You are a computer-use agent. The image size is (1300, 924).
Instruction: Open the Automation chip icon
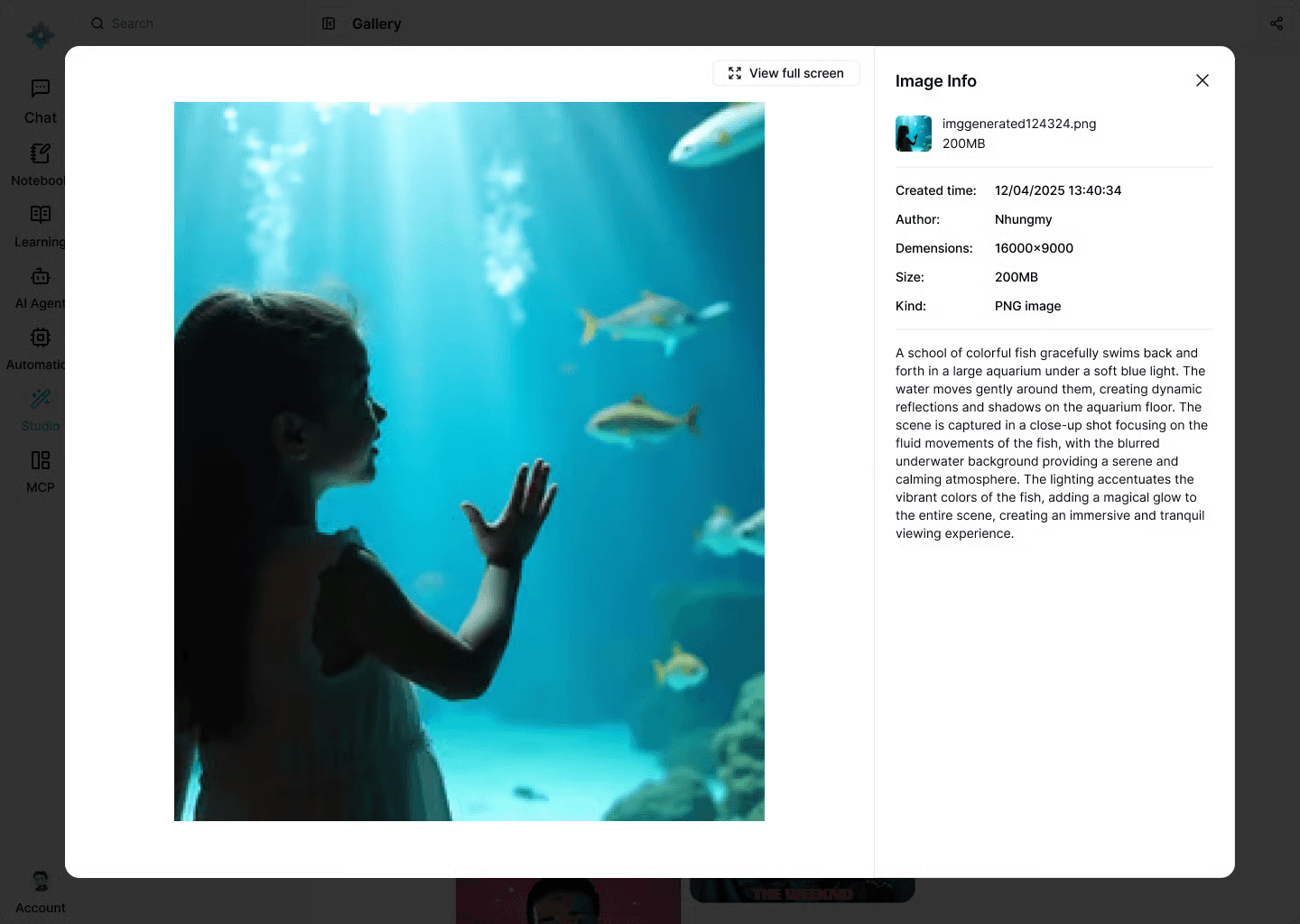click(x=41, y=337)
